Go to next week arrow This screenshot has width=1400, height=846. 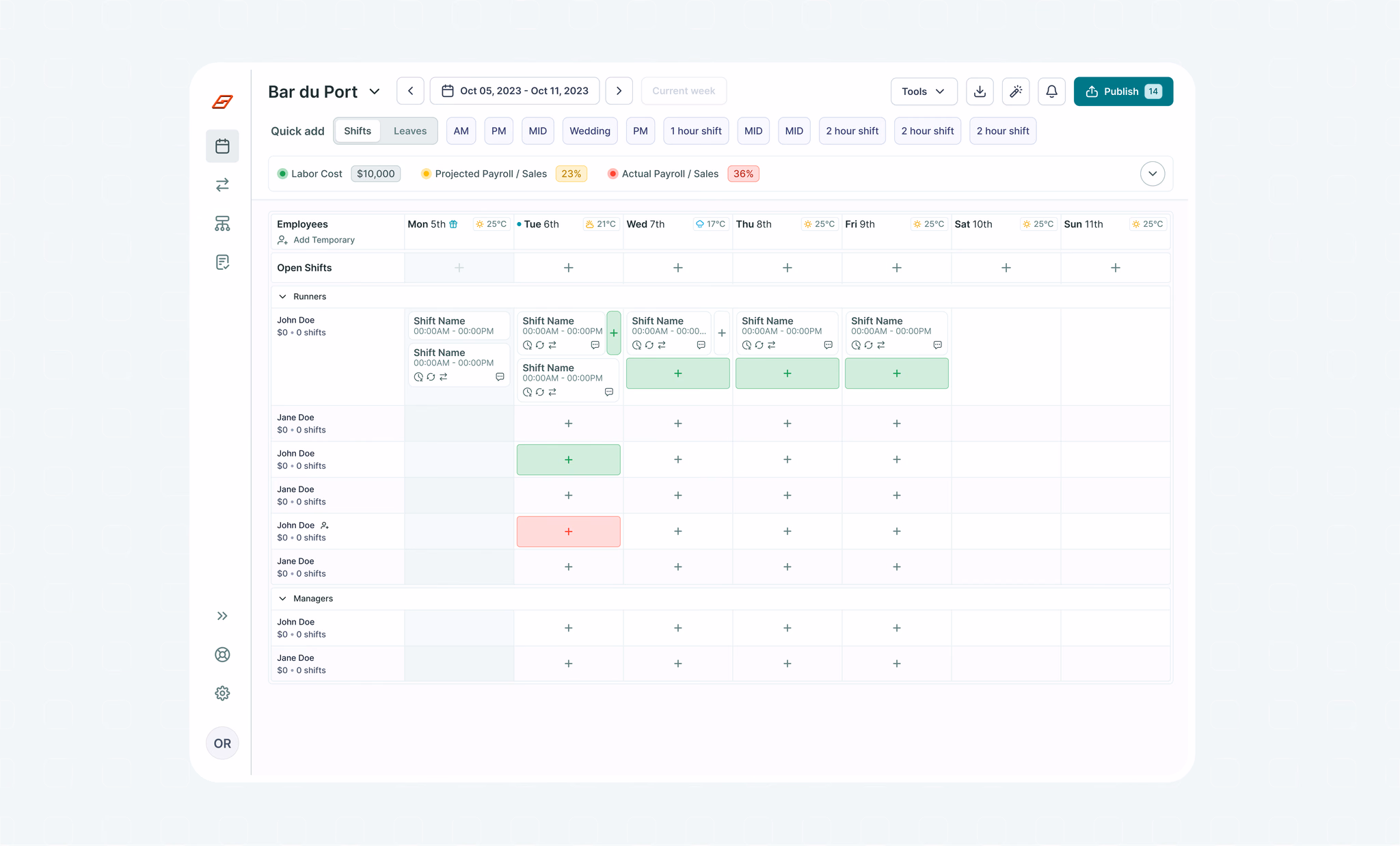coord(619,91)
